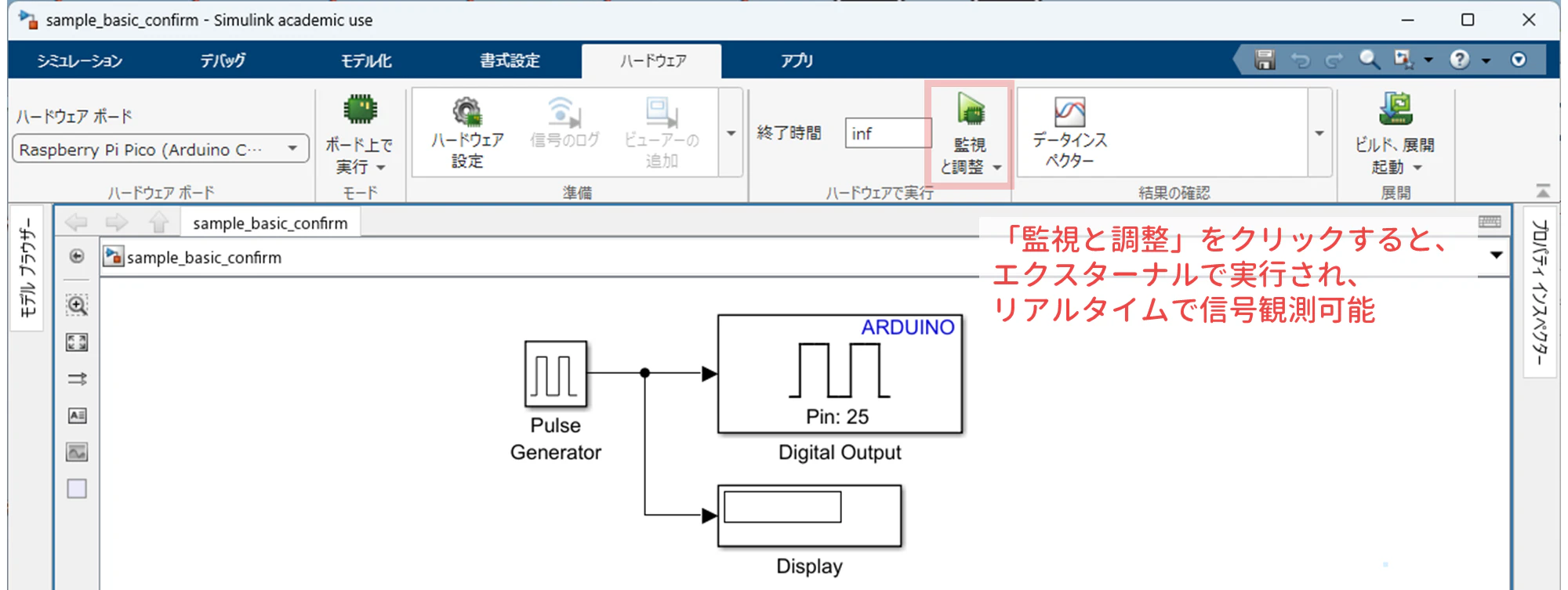Click the hide/show explorer bar icon

pos(77,256)
